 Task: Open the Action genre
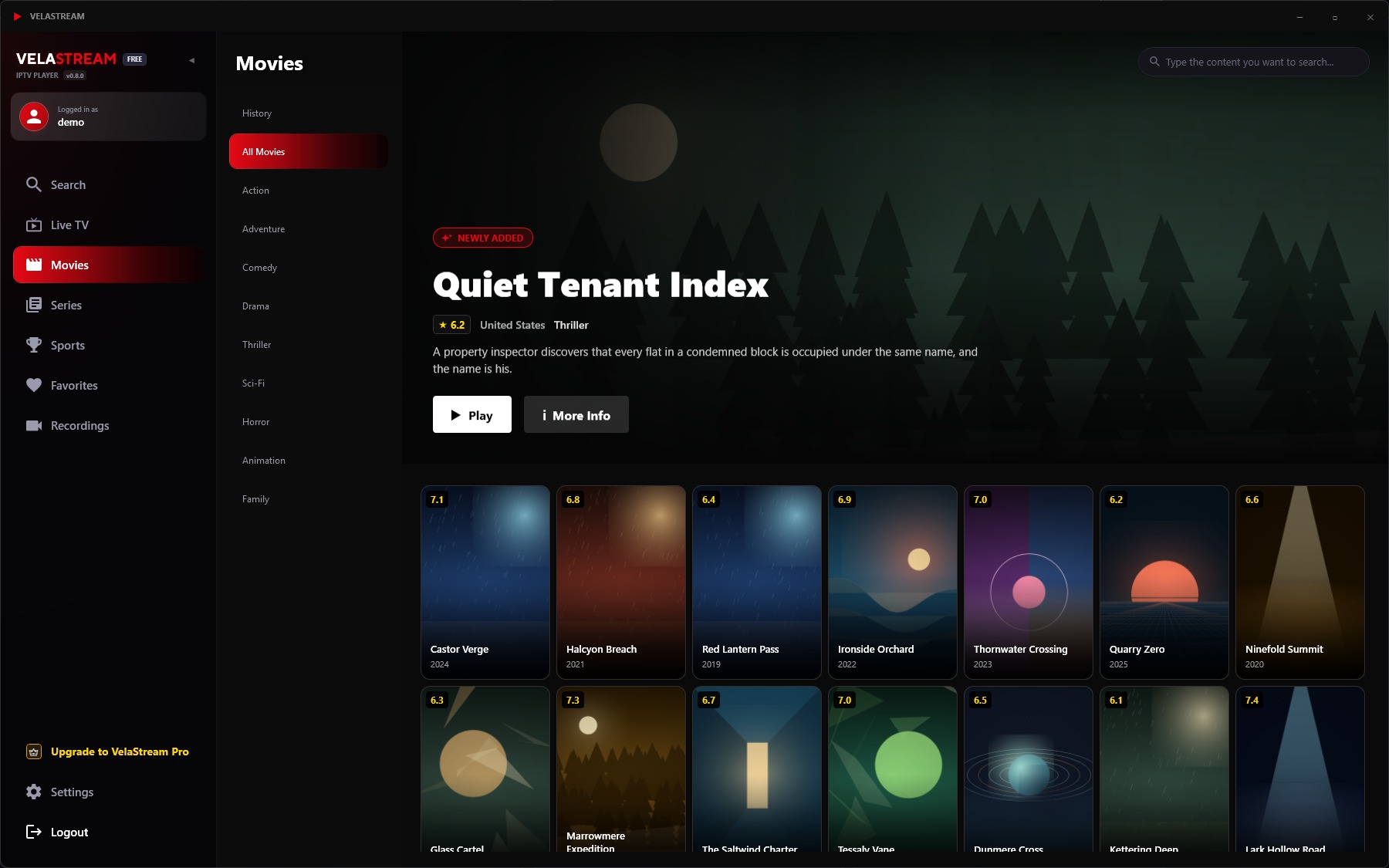pos(309,190)
